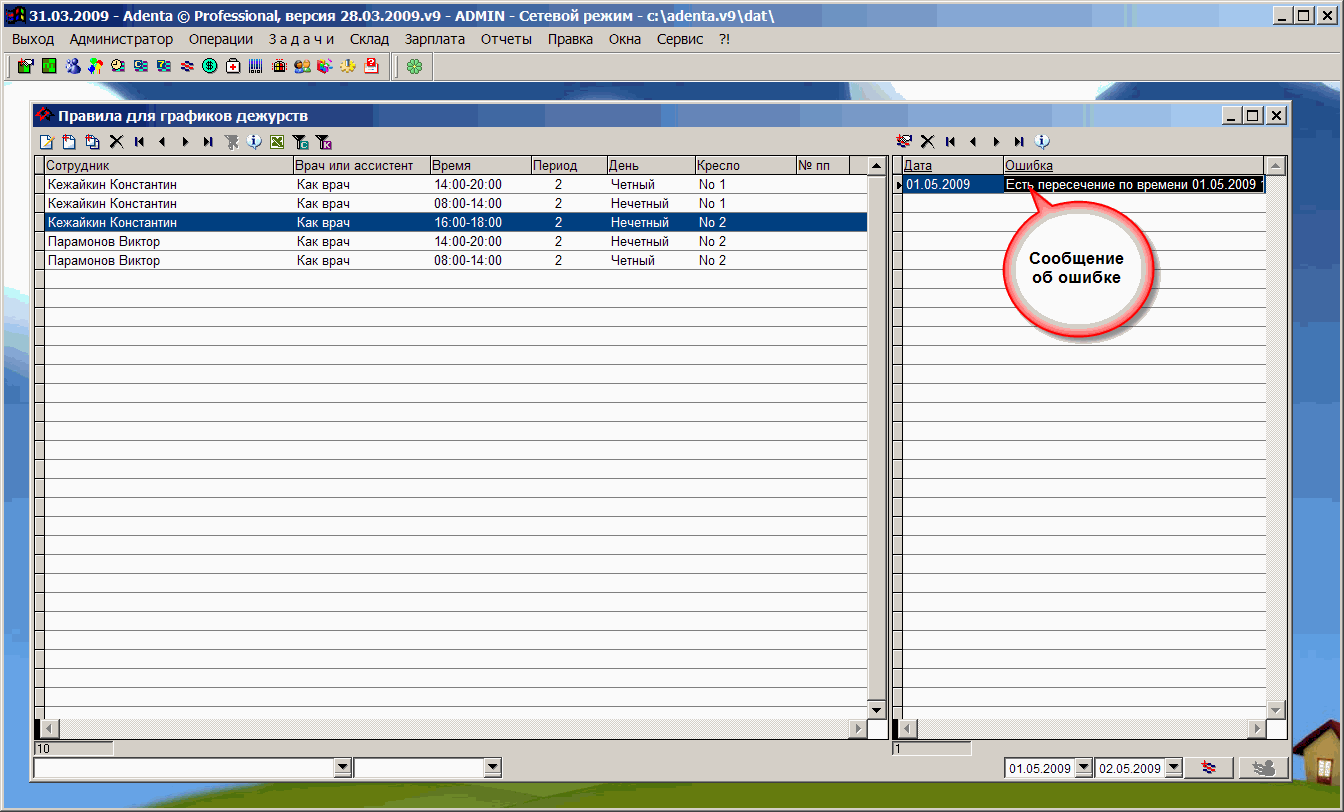Click the generate schedule button beside date fields
The image size is (1344, 812).
click(1209, 768)
